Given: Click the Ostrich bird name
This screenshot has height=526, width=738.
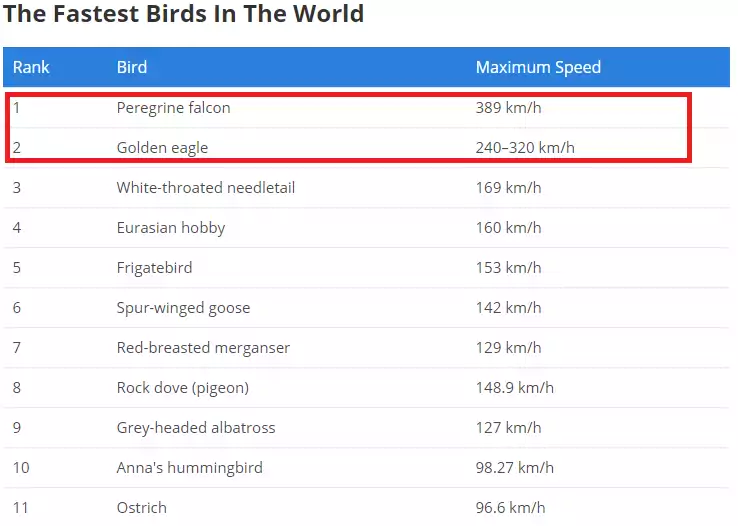Looking at the screenshot, I should tap(142, 508).
